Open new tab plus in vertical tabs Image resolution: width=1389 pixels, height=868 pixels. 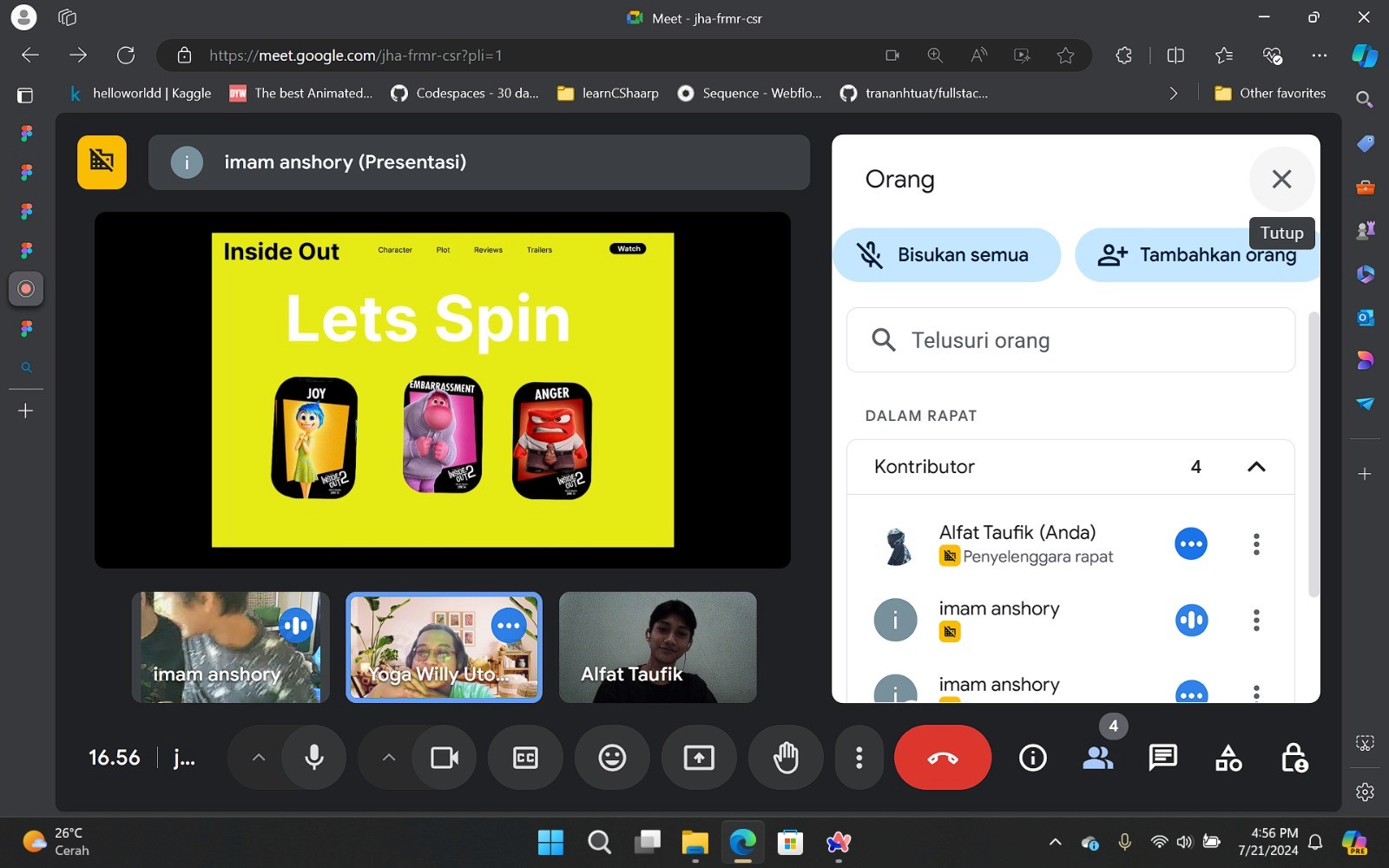pyautogui.click(x=26, y=411)
